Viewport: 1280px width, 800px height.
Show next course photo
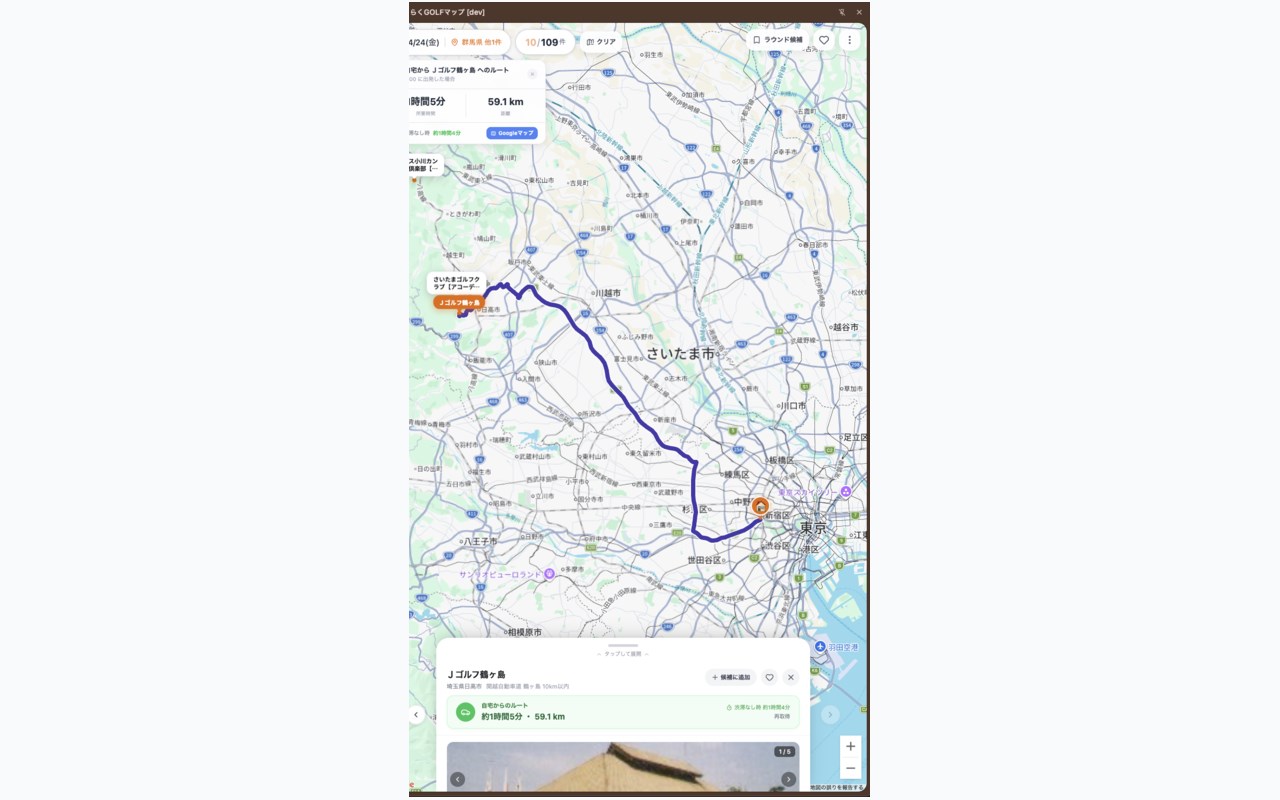point(789,779)
